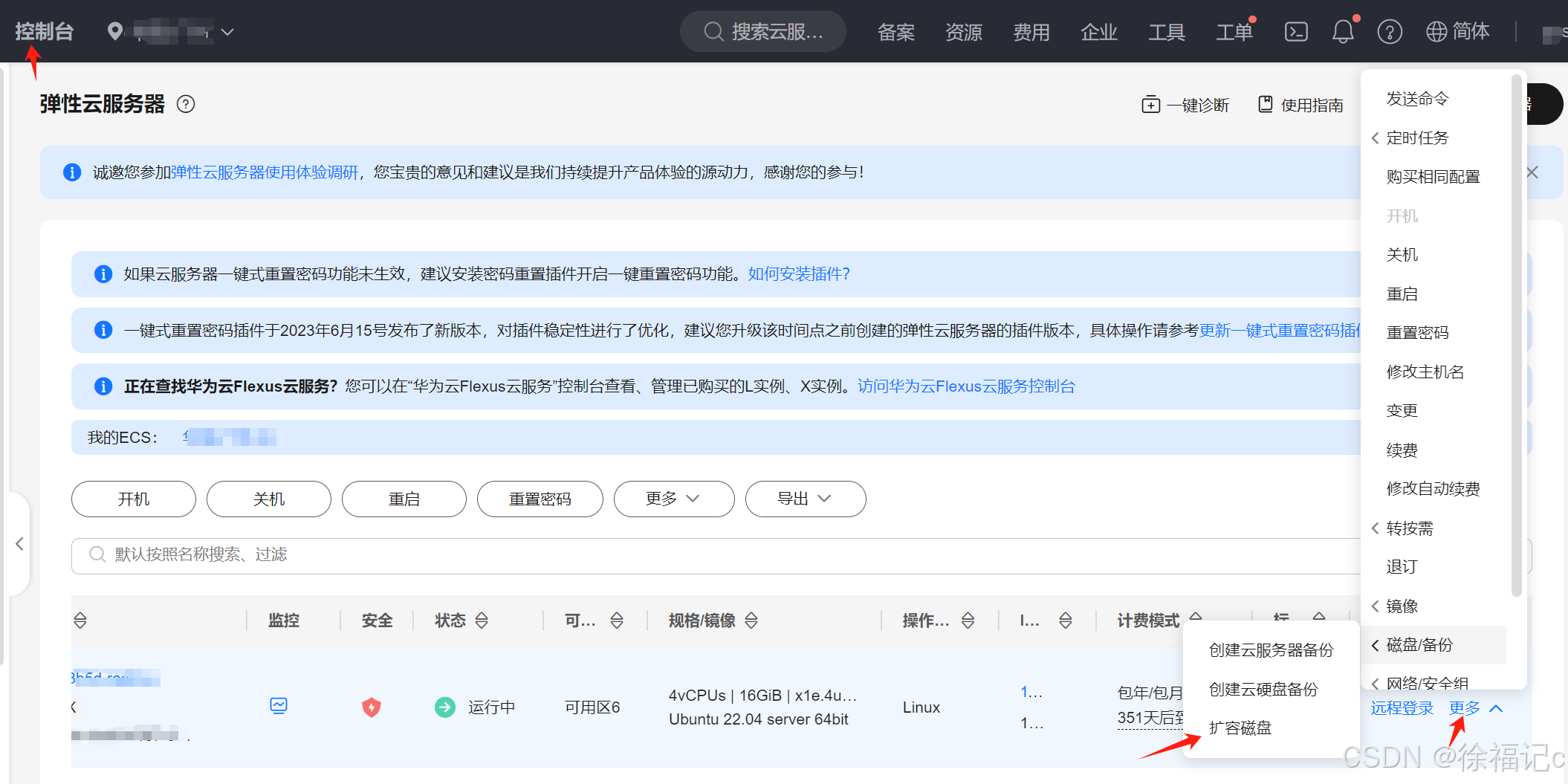Sort by the first name column
The width and height of the screenshot is (1568, 784).
pos(80,621)
